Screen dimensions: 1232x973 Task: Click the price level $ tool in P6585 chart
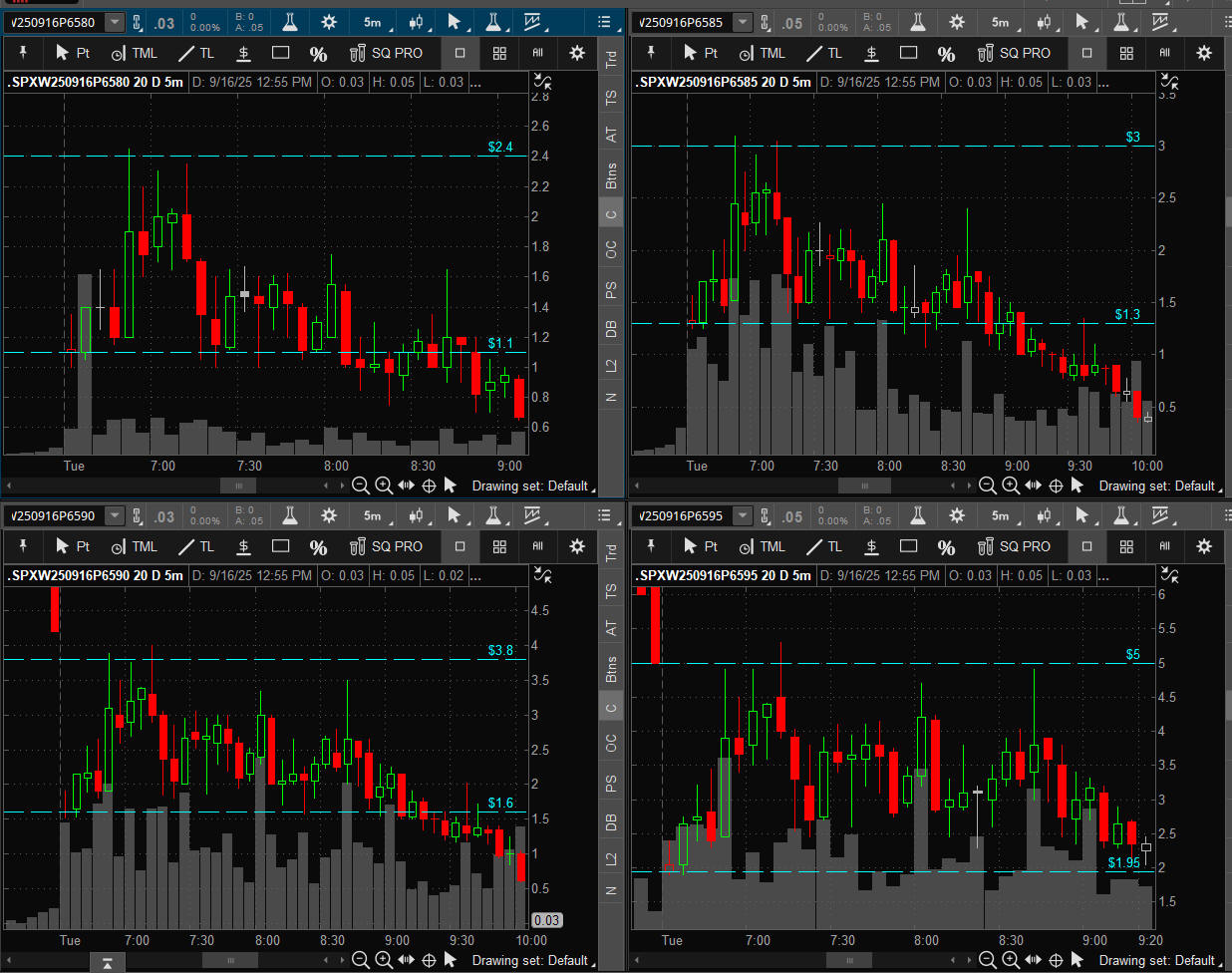pos(871,53)
